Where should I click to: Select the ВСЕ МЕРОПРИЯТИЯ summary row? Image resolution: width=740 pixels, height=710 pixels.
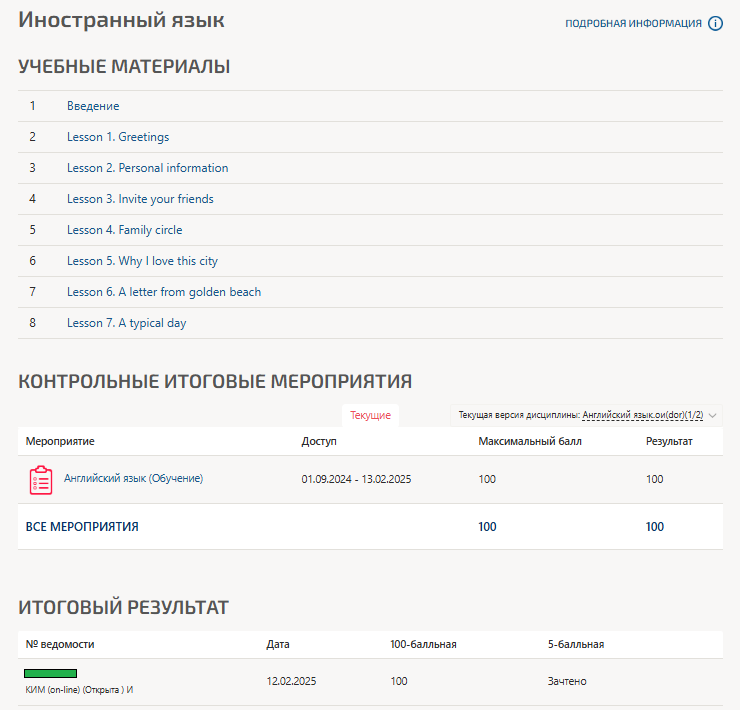tap(82, 527)
